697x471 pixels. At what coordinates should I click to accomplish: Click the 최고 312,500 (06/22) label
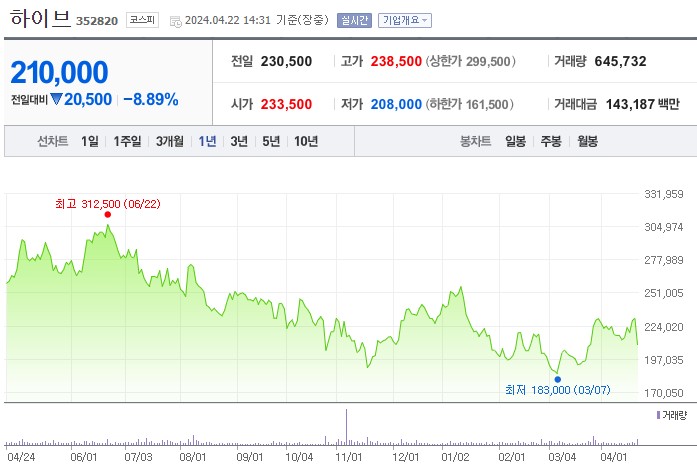108,204
